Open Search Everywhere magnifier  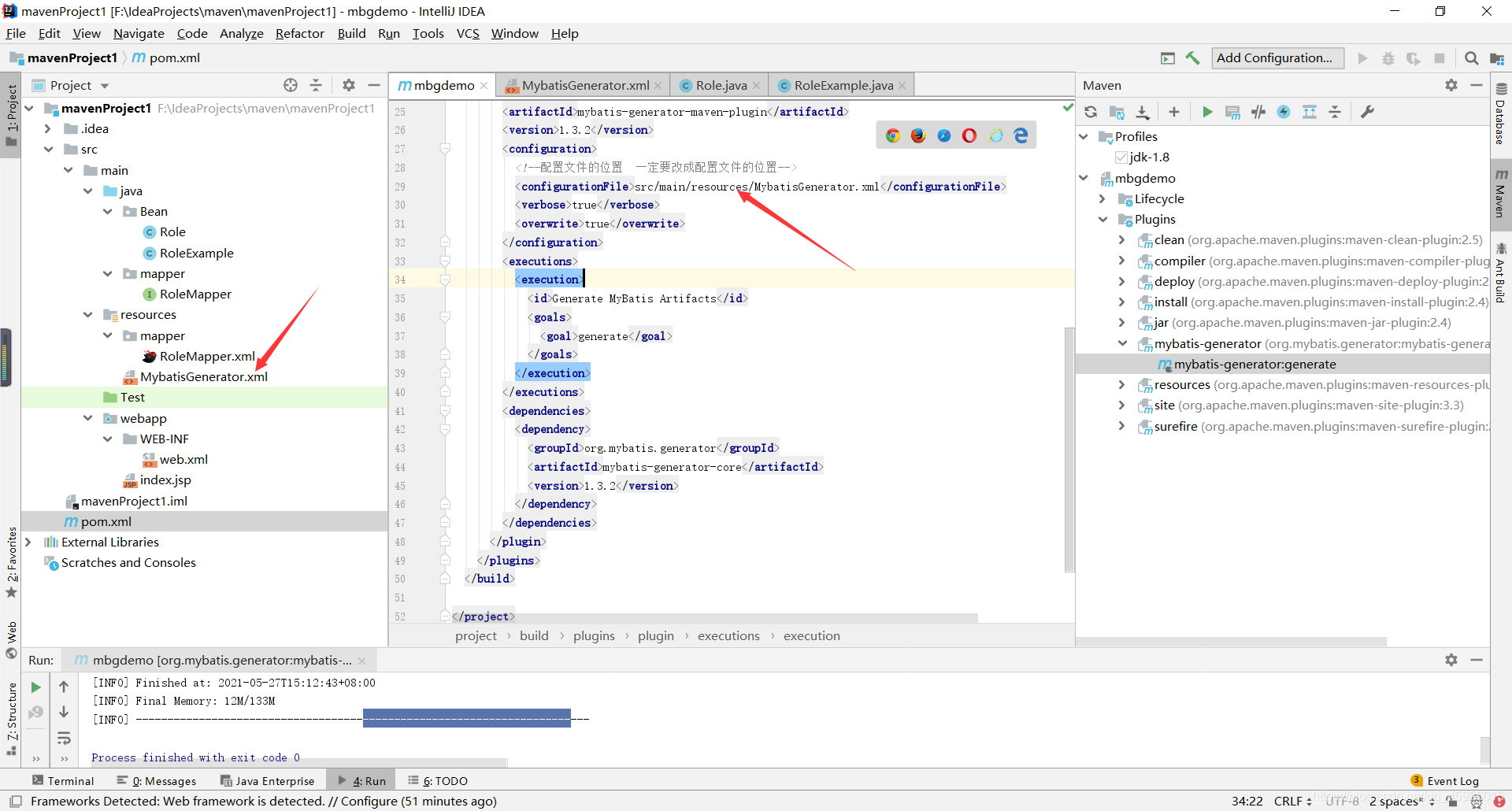[x=1471, y=57]
